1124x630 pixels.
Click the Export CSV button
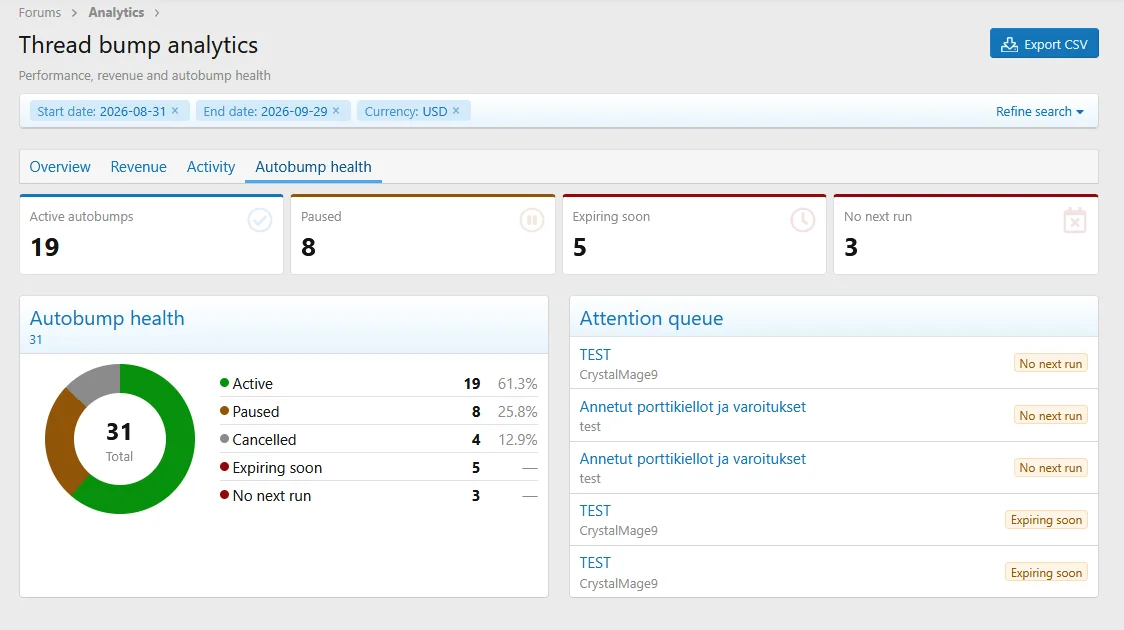tap(1044, 44)
